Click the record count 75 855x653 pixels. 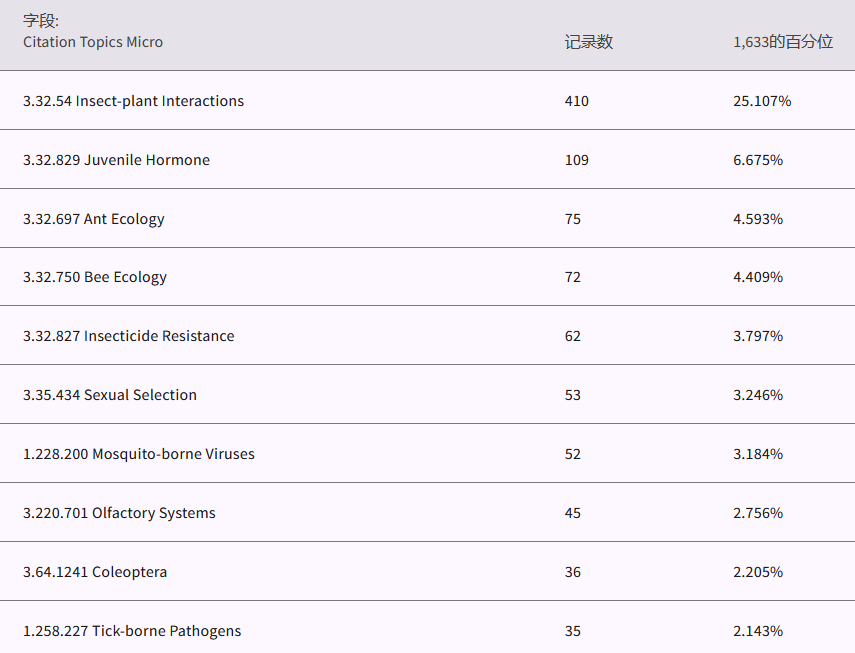[x=573, y=219]
